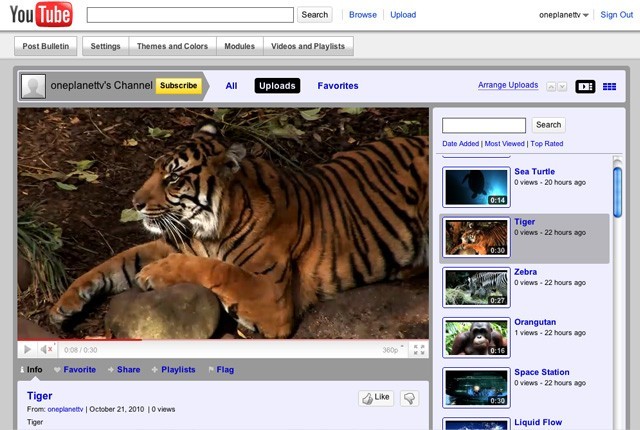Click the Sea Turtle title link
Viewport: 640px width, 430px height.
coord(534,171)
